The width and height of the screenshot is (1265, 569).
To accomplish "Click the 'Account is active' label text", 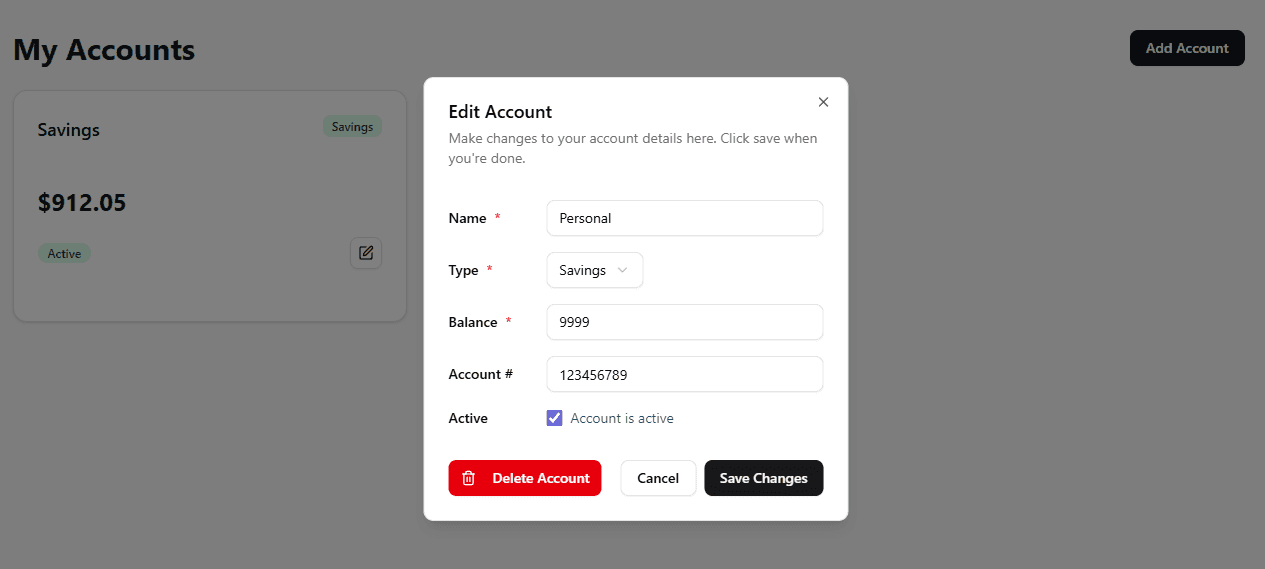I will (x=622, y=418).
